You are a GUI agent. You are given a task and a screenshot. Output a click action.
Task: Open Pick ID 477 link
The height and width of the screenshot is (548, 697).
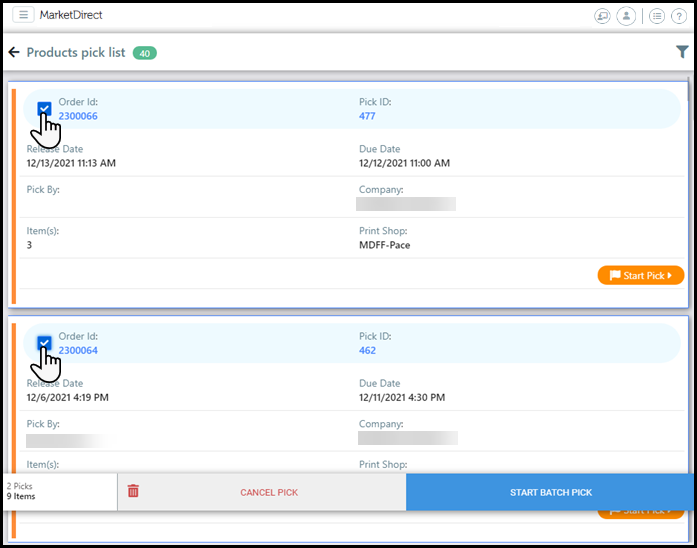[367, 116]
